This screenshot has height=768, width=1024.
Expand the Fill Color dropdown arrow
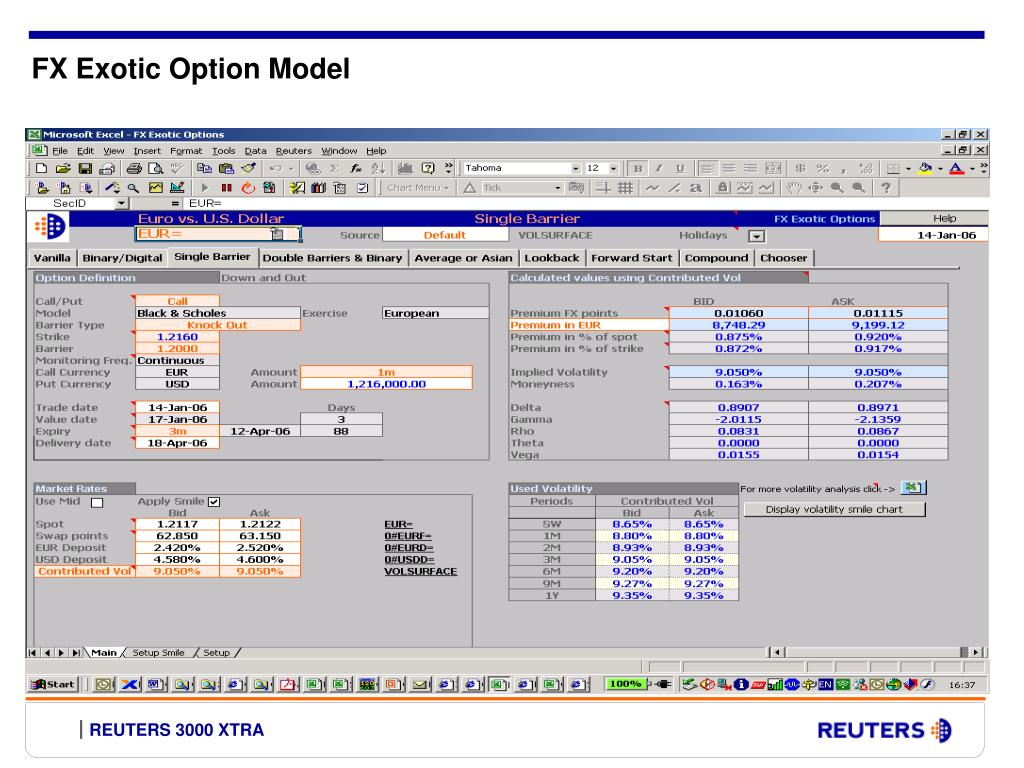click(940, 168)
